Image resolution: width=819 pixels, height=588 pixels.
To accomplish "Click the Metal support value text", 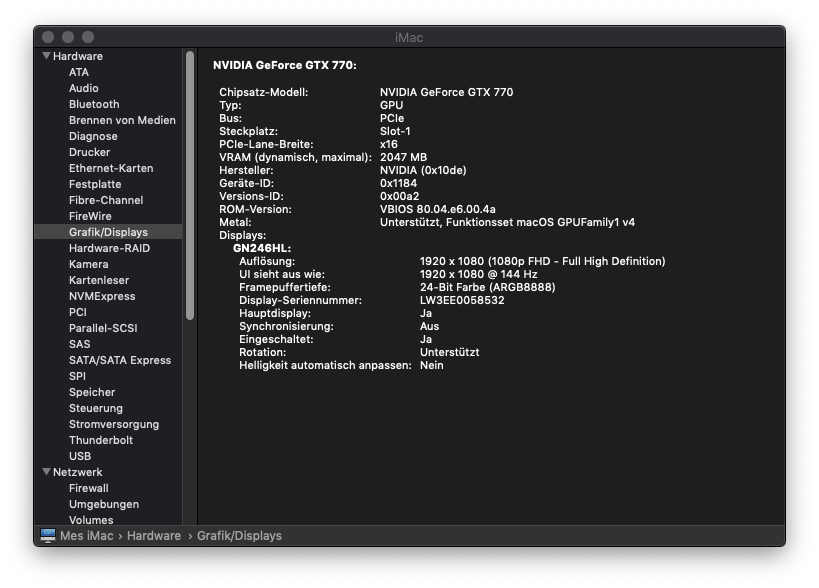I will pos(507,222).
